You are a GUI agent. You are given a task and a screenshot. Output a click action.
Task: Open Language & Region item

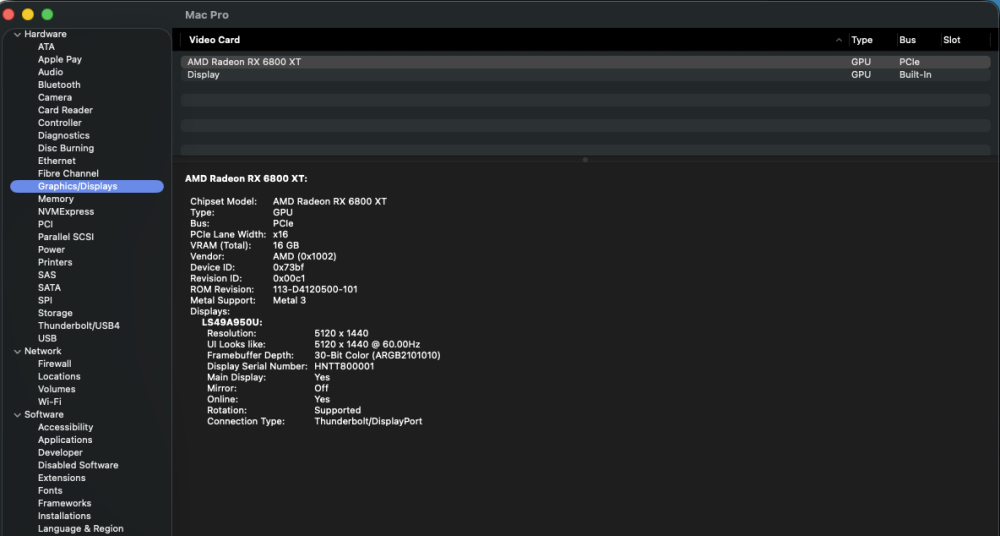tap(80, 529)
